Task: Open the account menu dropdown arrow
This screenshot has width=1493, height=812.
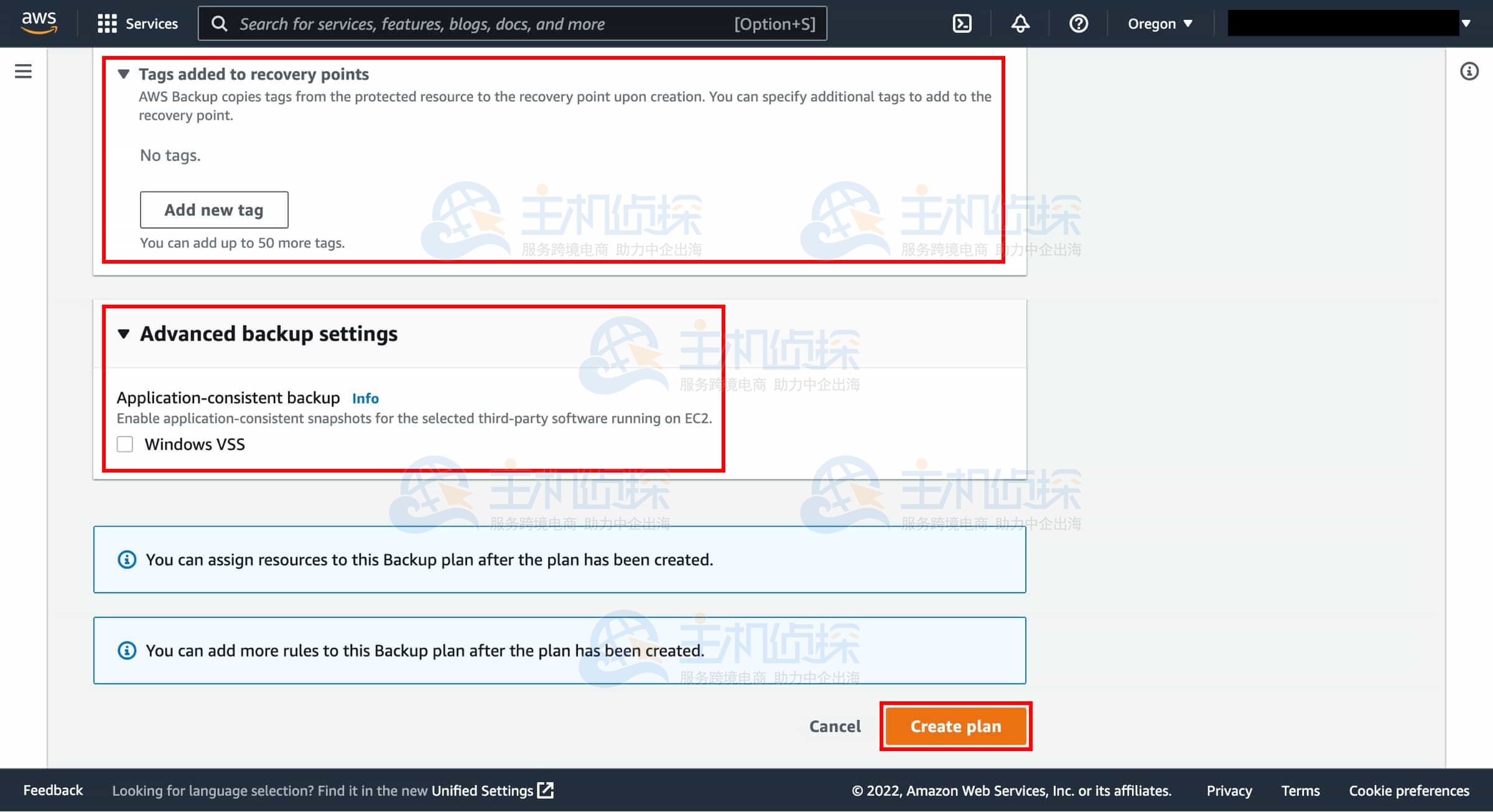Action: pos(1466,24)
